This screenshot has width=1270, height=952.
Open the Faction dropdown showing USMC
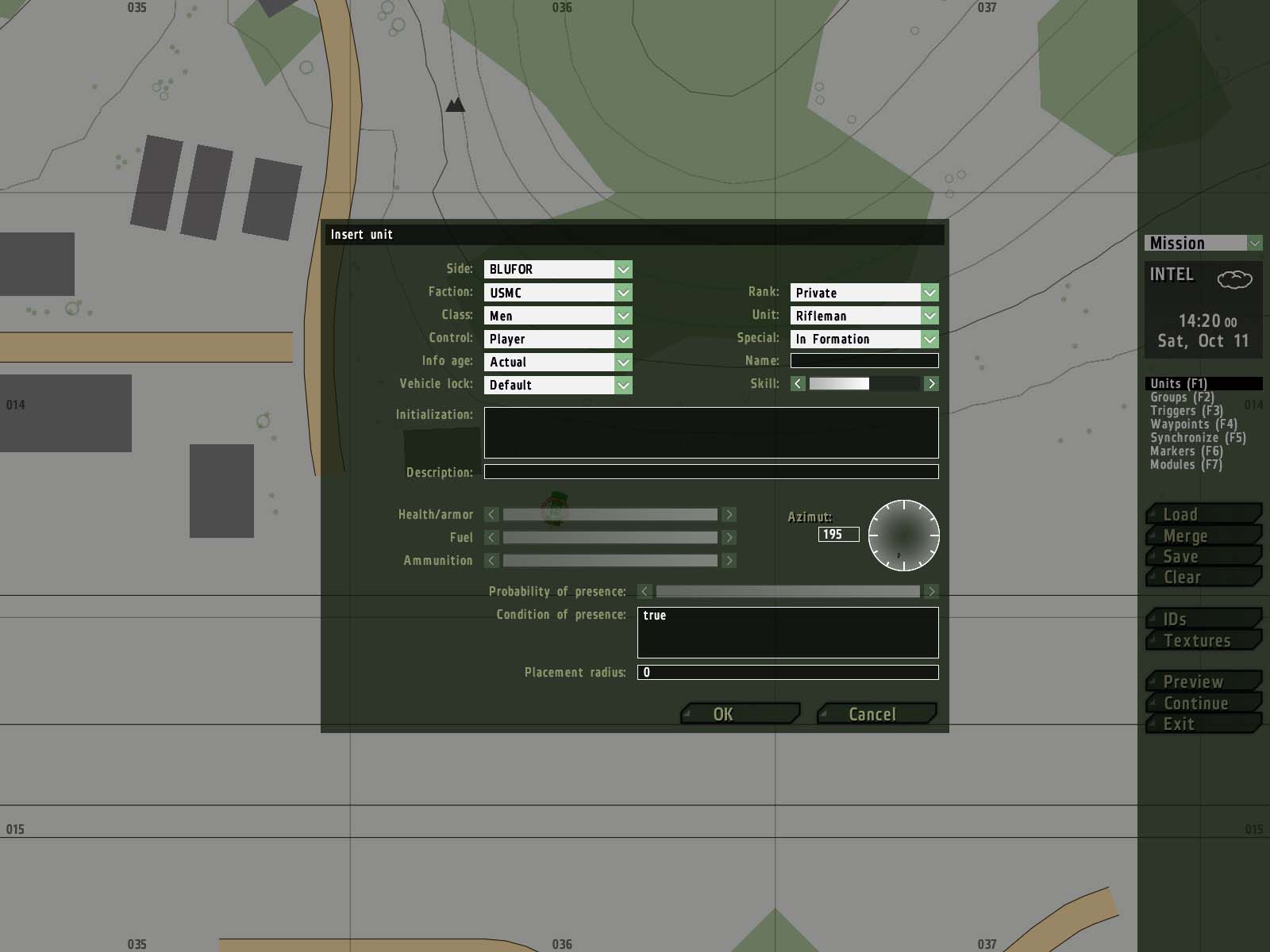(558, 293)
